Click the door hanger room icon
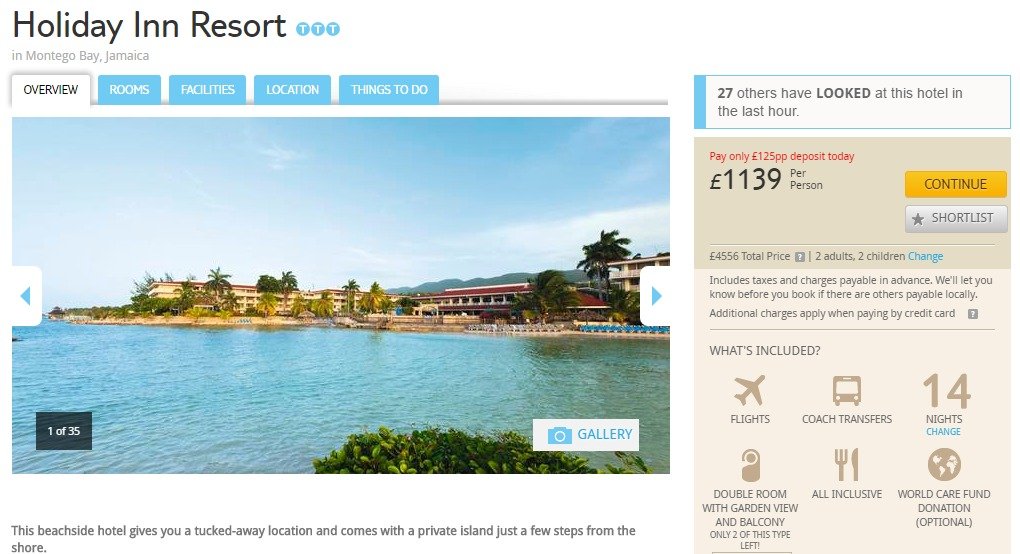The image size is (1020, 554). (750, 465)
